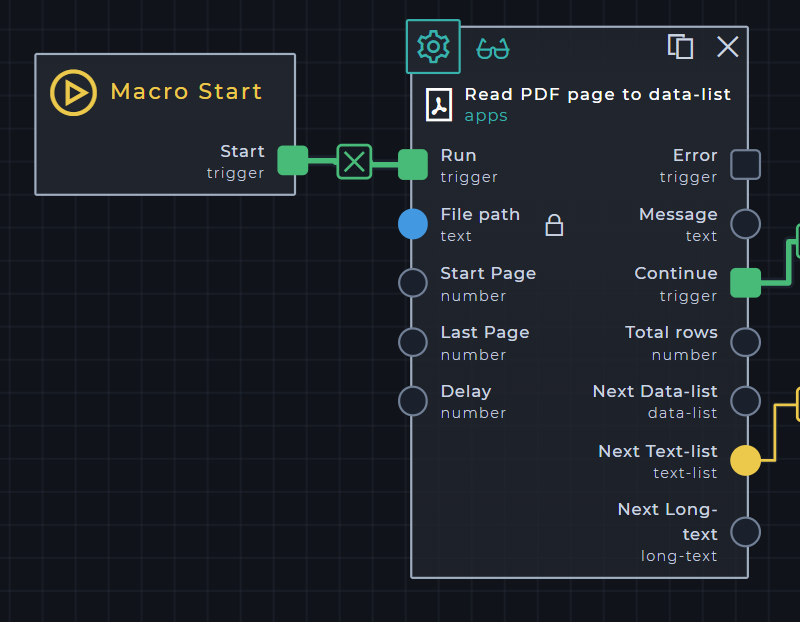
Task: Select the Start trigger output port
Action: click(x=292, y=161)
